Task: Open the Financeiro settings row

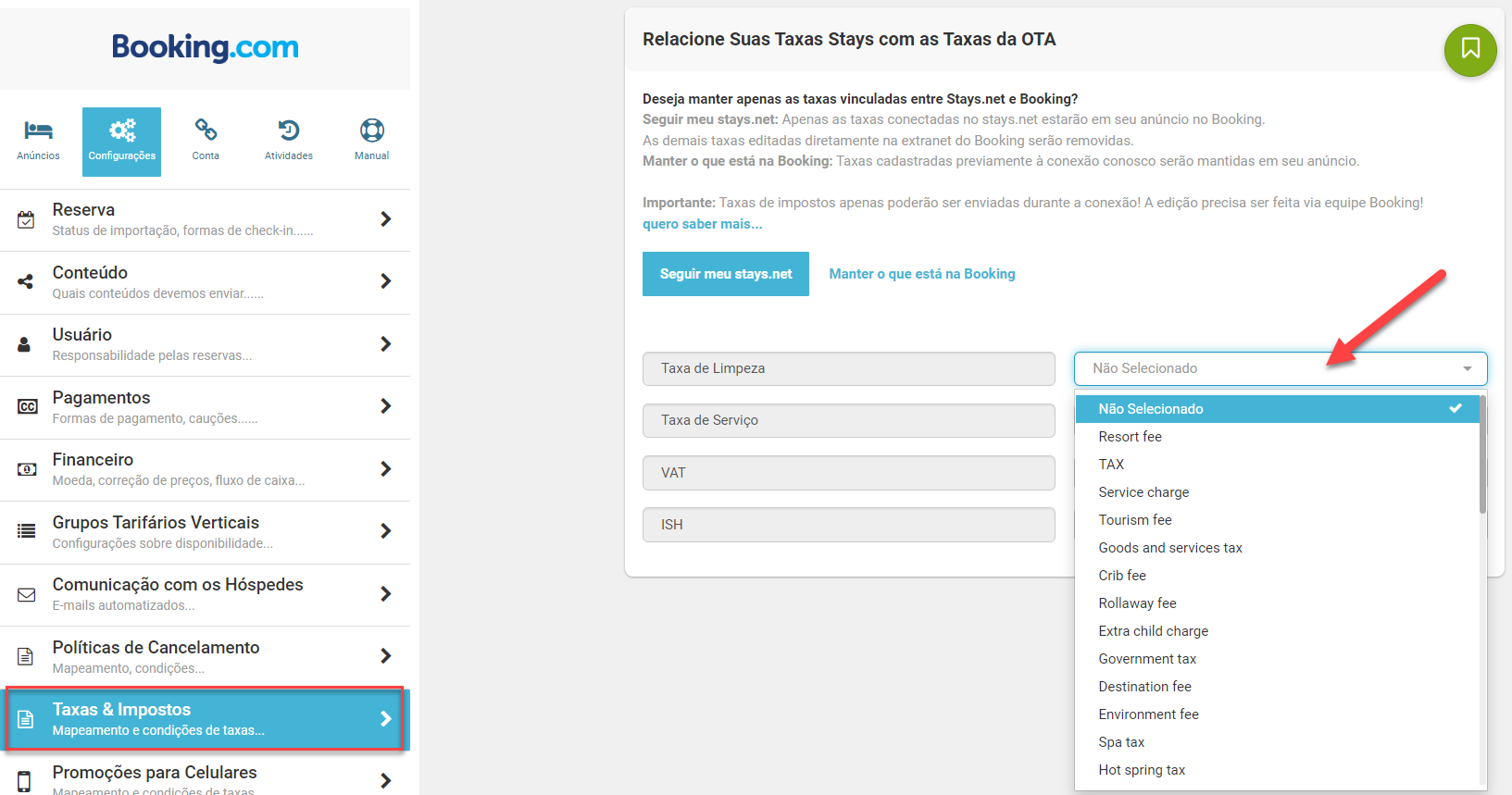Action: point(205,470)
